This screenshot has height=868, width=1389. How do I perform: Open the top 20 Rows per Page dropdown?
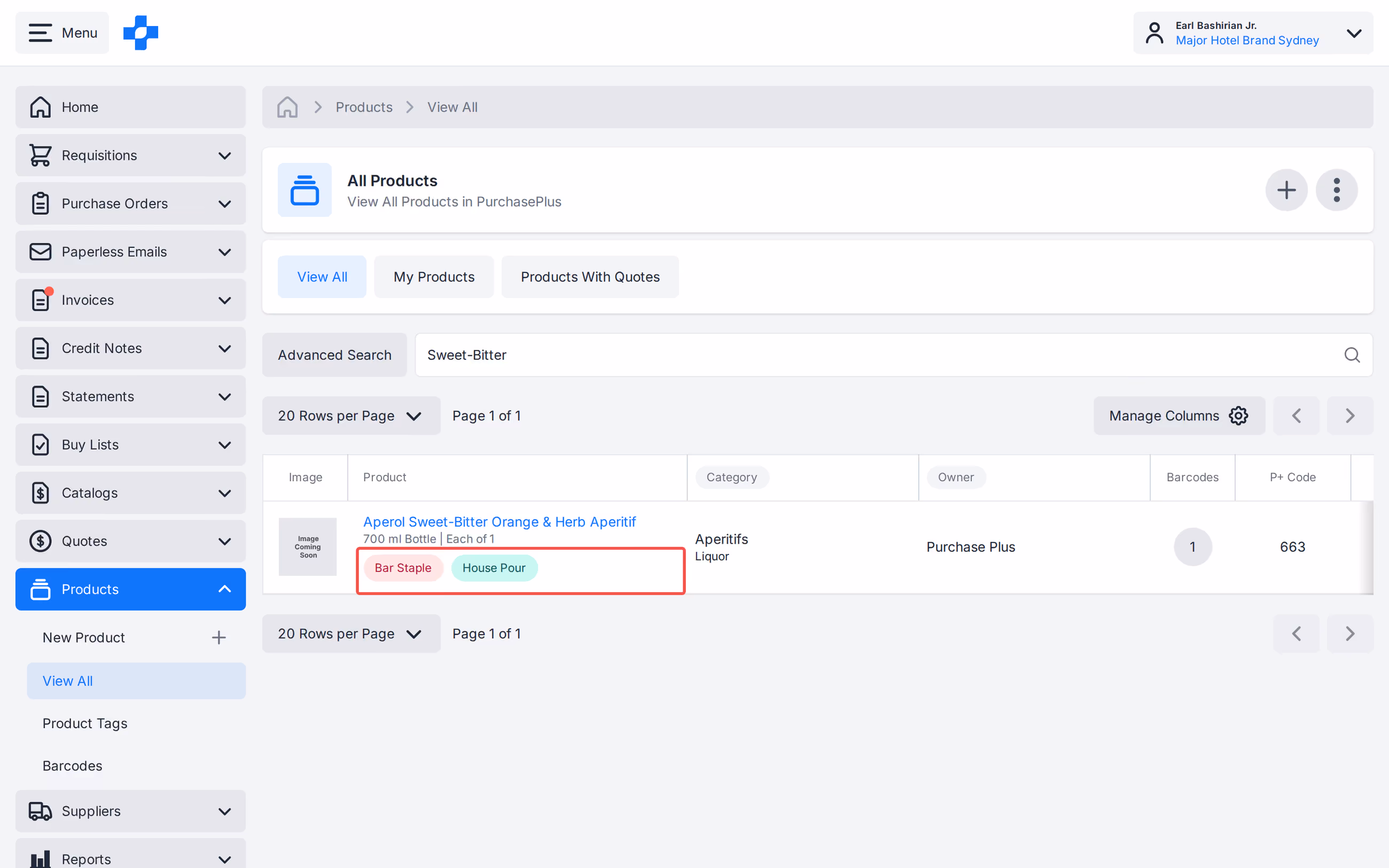(x=350, y=416)
